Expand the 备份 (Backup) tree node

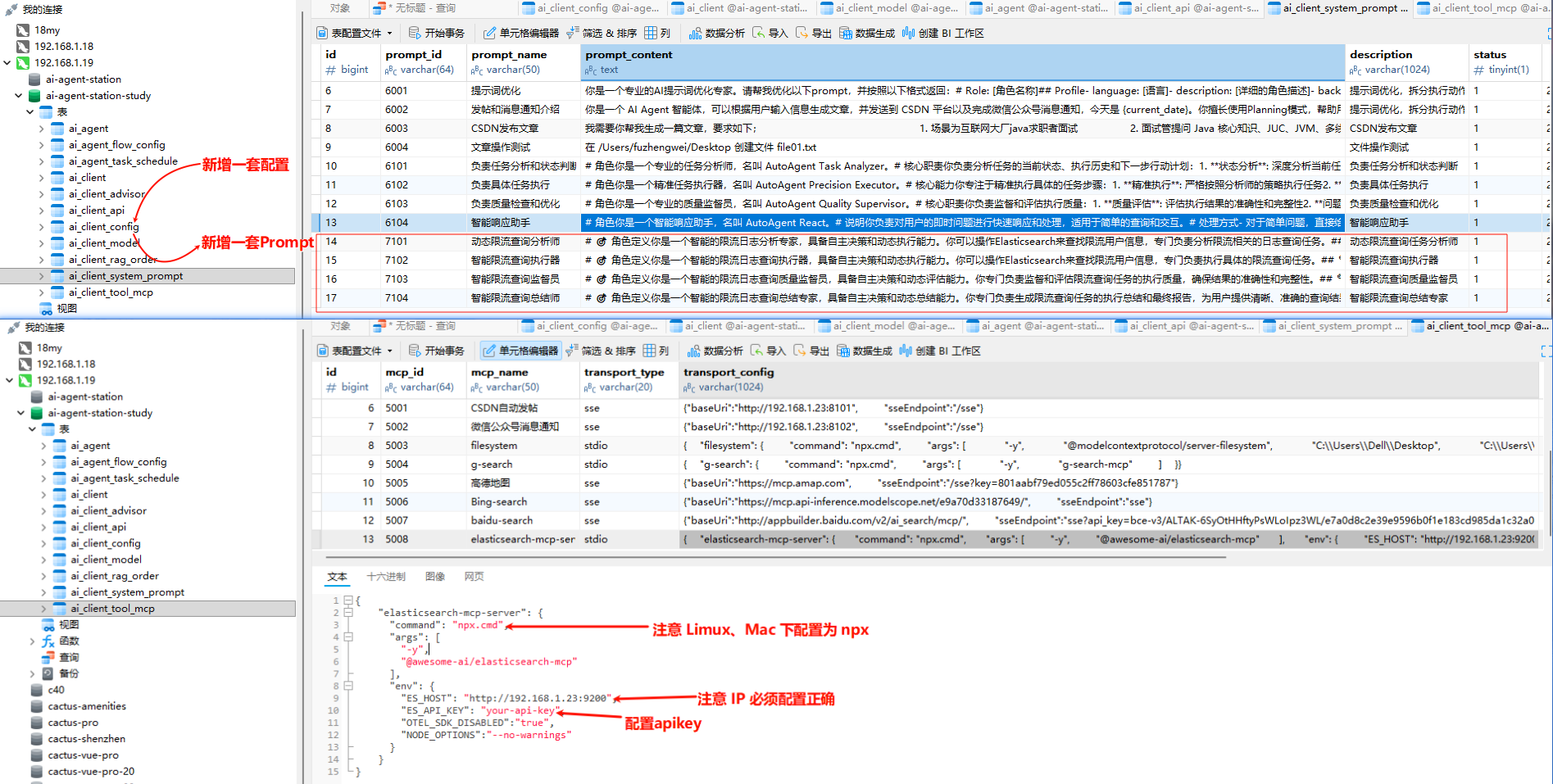pos(33,673)
